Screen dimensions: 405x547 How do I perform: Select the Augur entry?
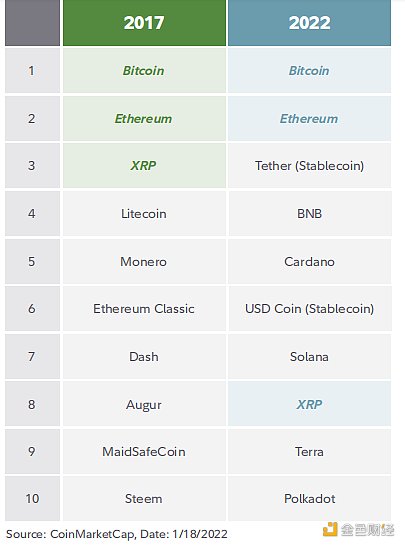[x=144, y=404]
